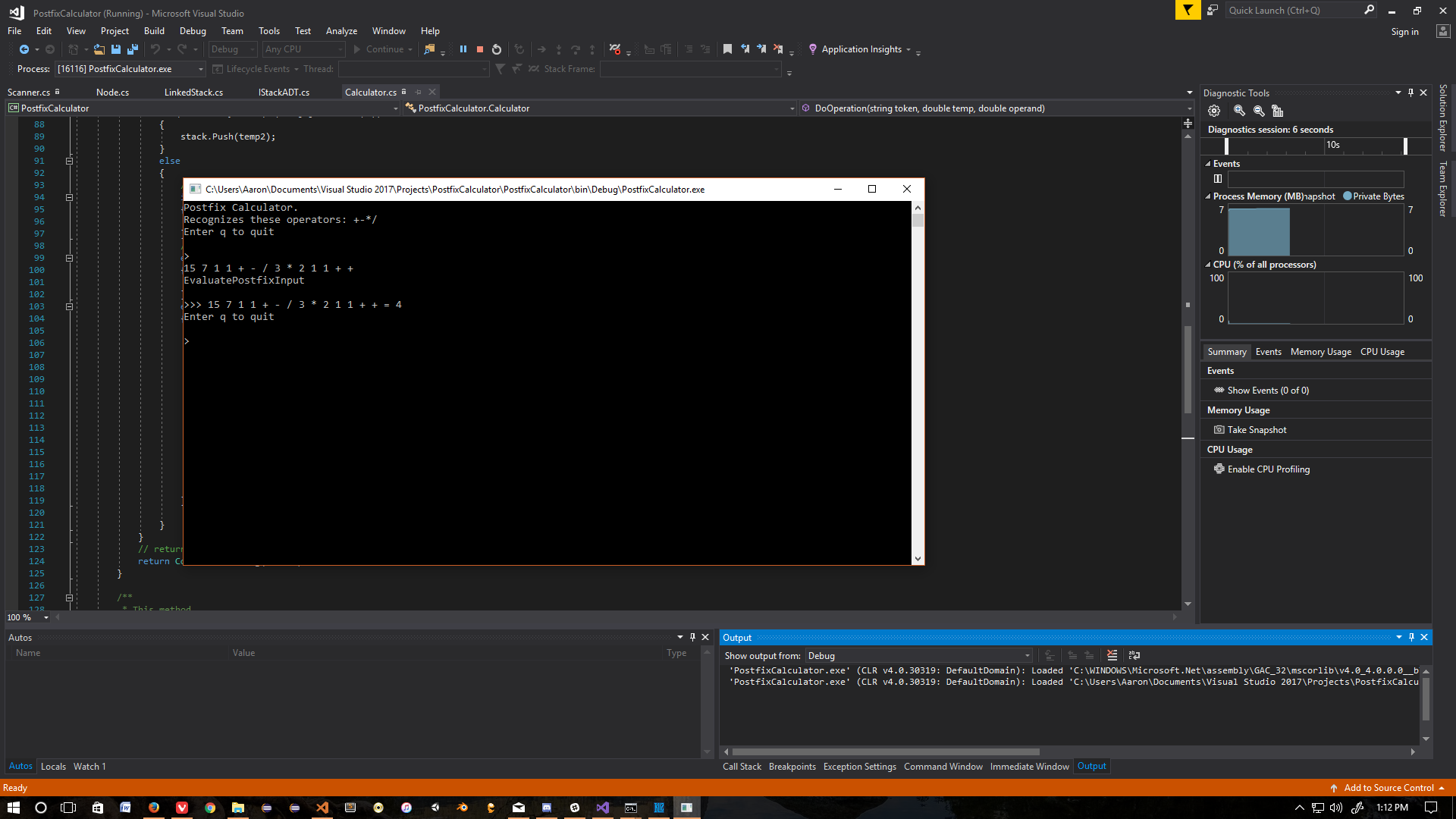Pause the running debug session
1456x819 pixels.
(x=463, y=49)
